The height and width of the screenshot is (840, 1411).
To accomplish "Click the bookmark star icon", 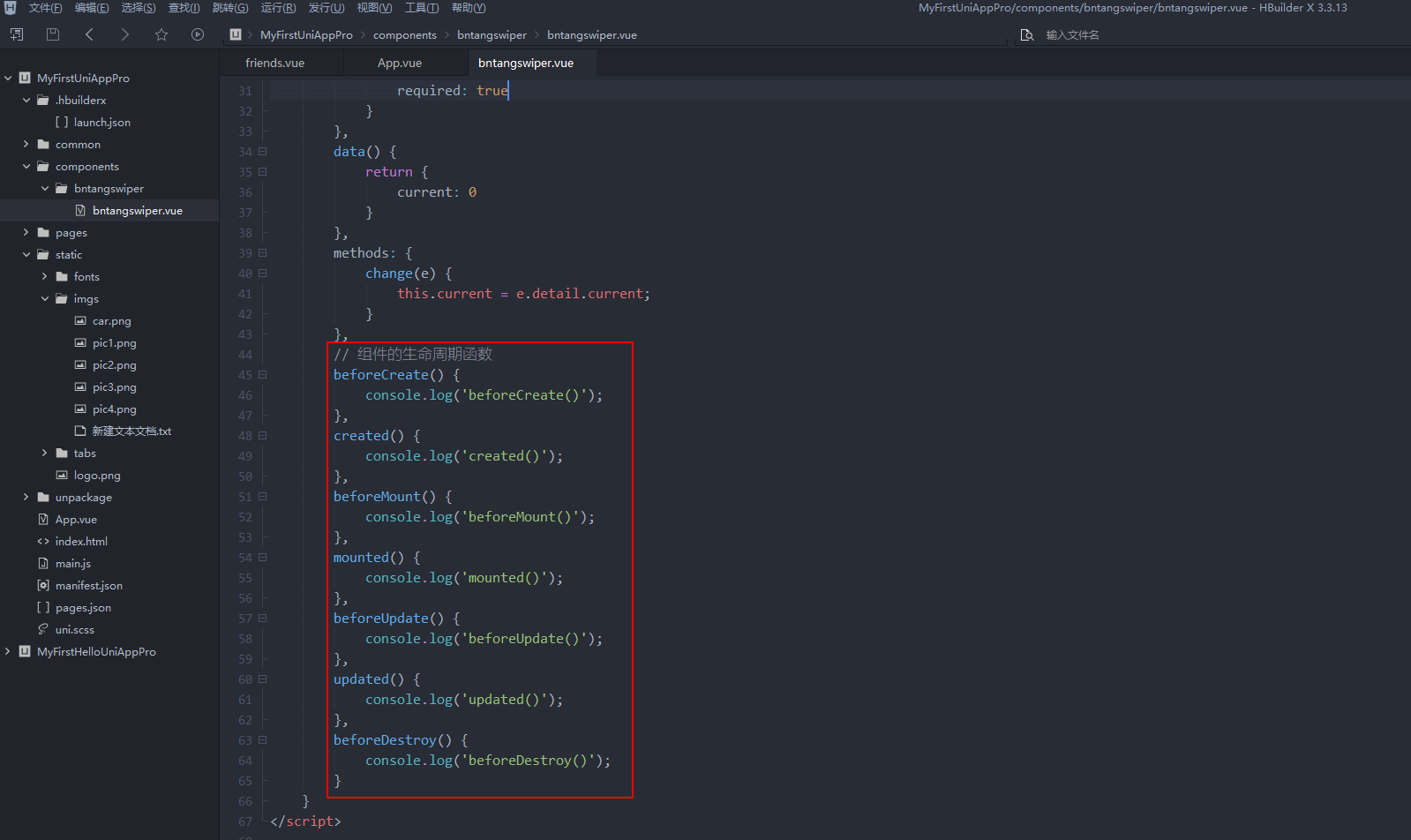I will click(161, 34).
